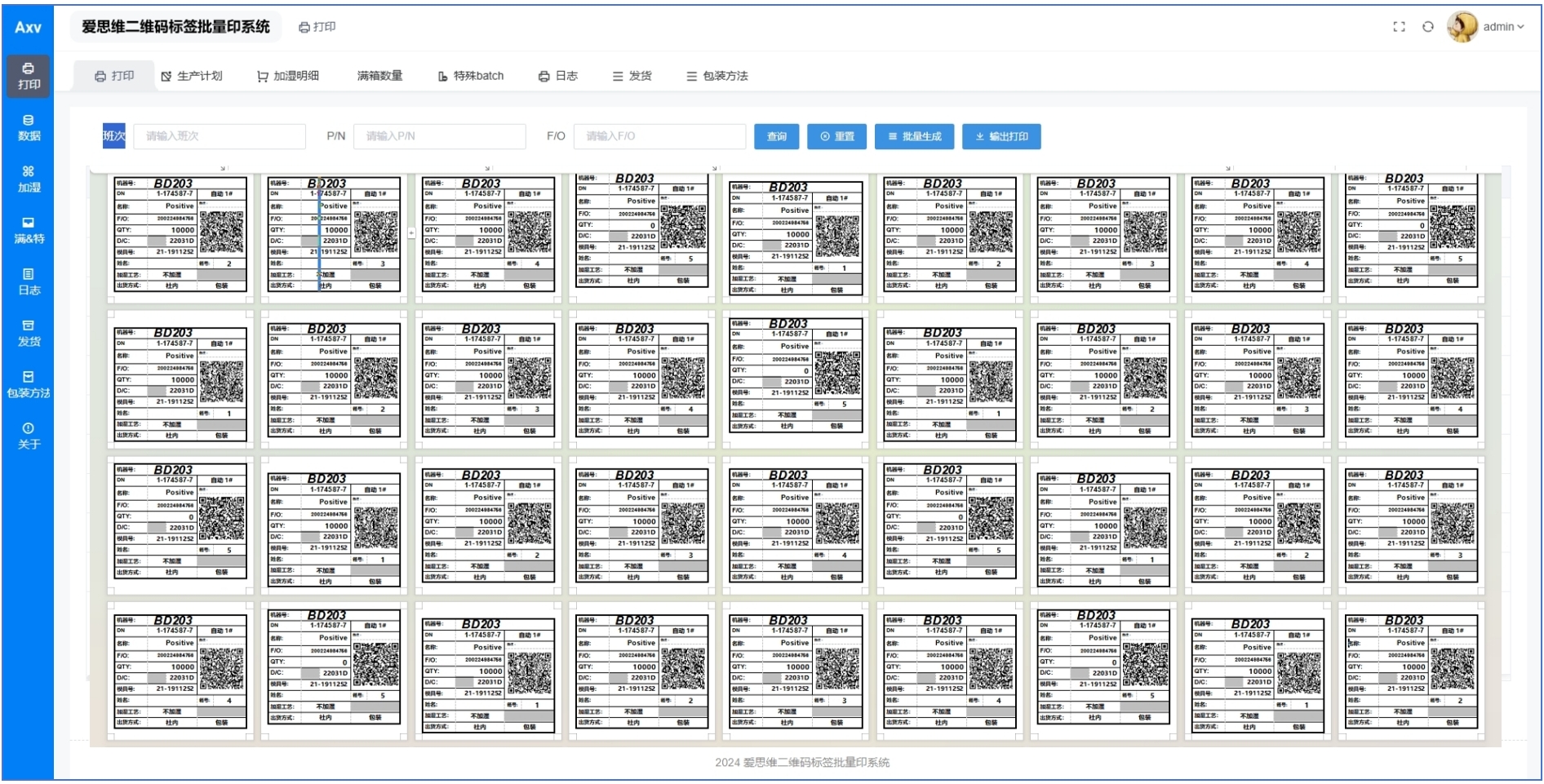
Task: Switch to the 打印 tab
Action: pyautogui.click(x=114, y=76)
